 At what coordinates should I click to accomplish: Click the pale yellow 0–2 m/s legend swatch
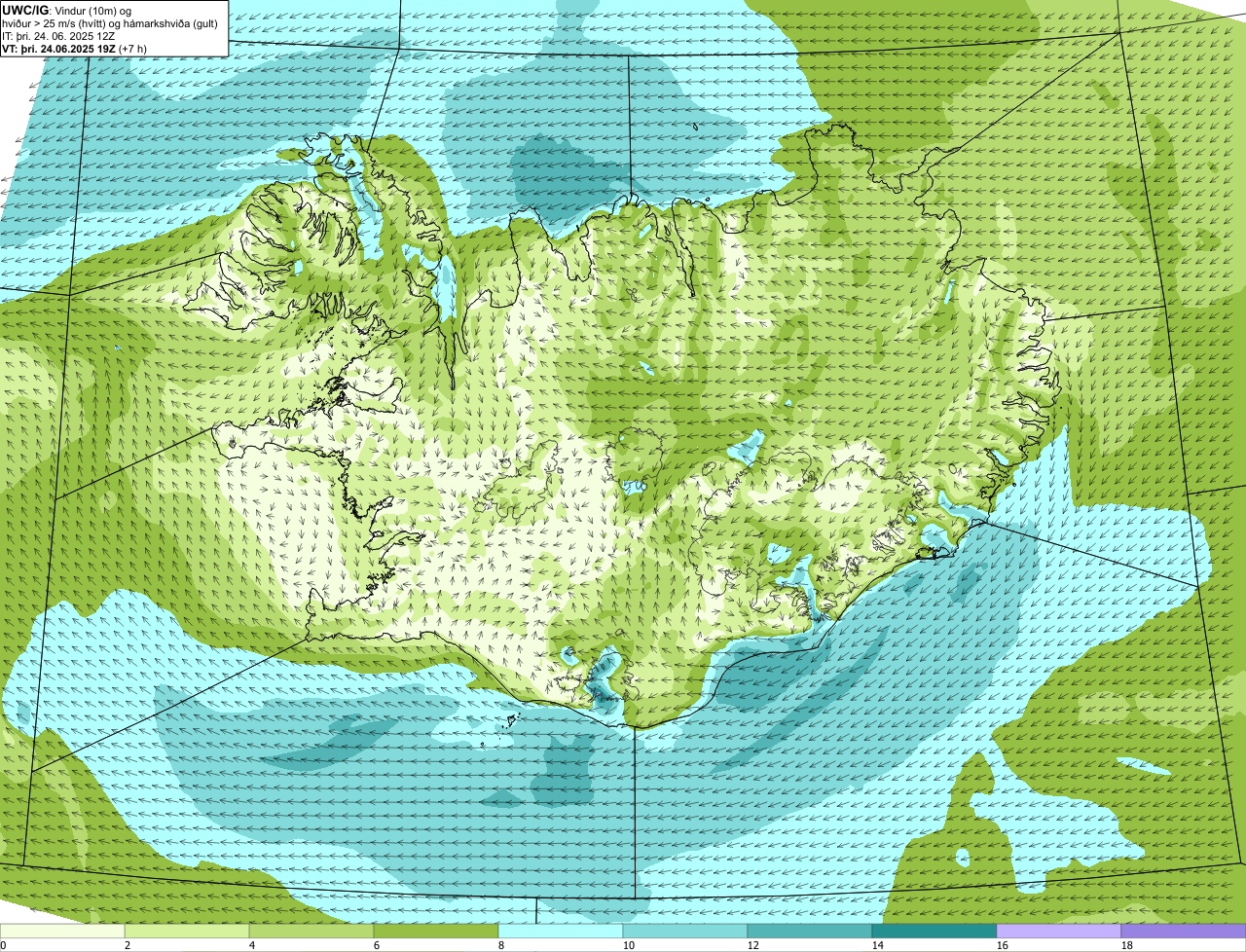pyautogui.click(x=62, y=931)
